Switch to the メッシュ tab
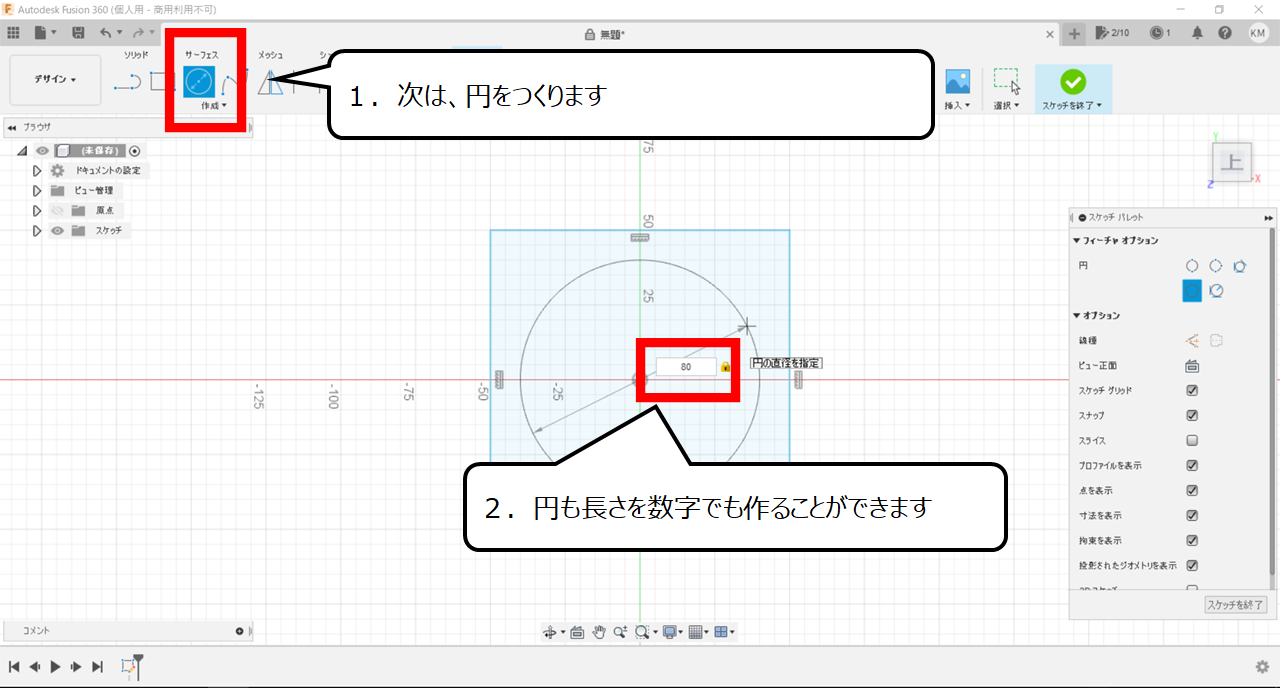The image size is (1280, 688). (x=271, y=54)
